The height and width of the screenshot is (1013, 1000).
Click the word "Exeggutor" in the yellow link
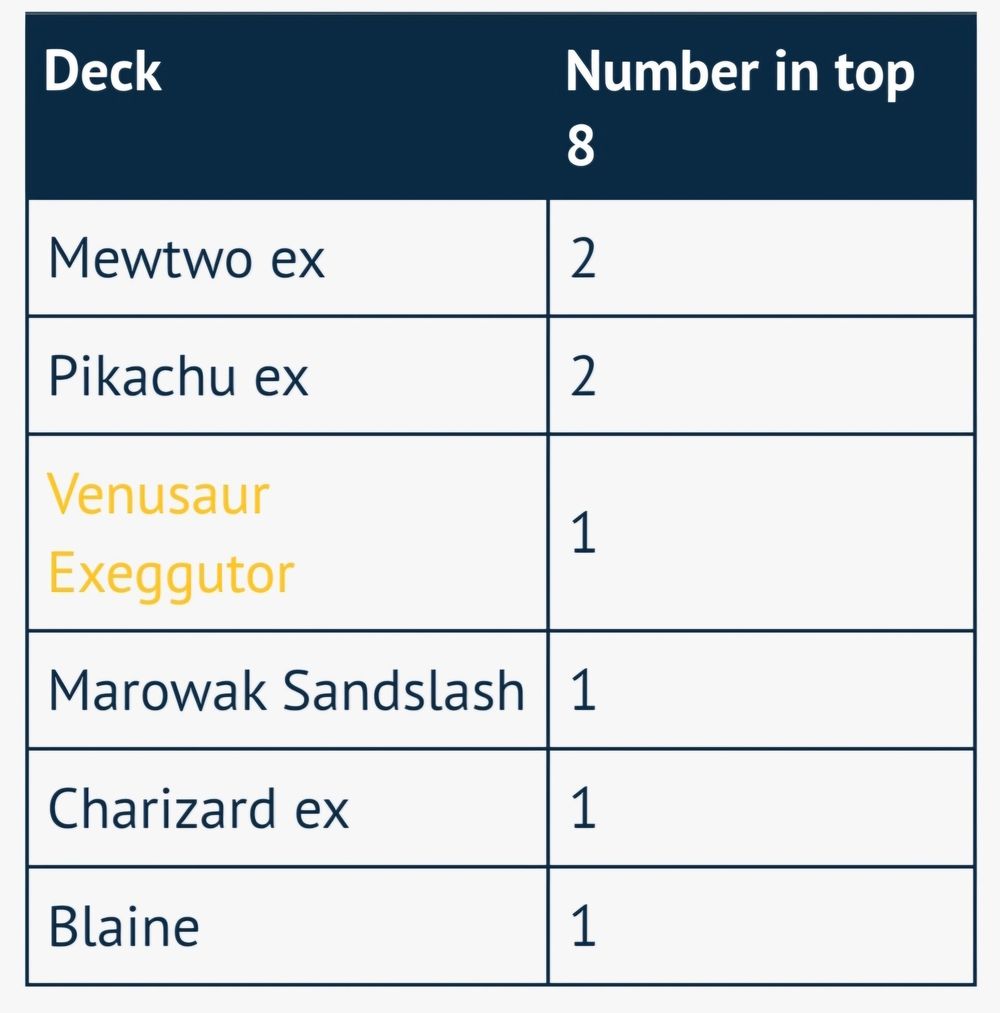tap(171, 573)
